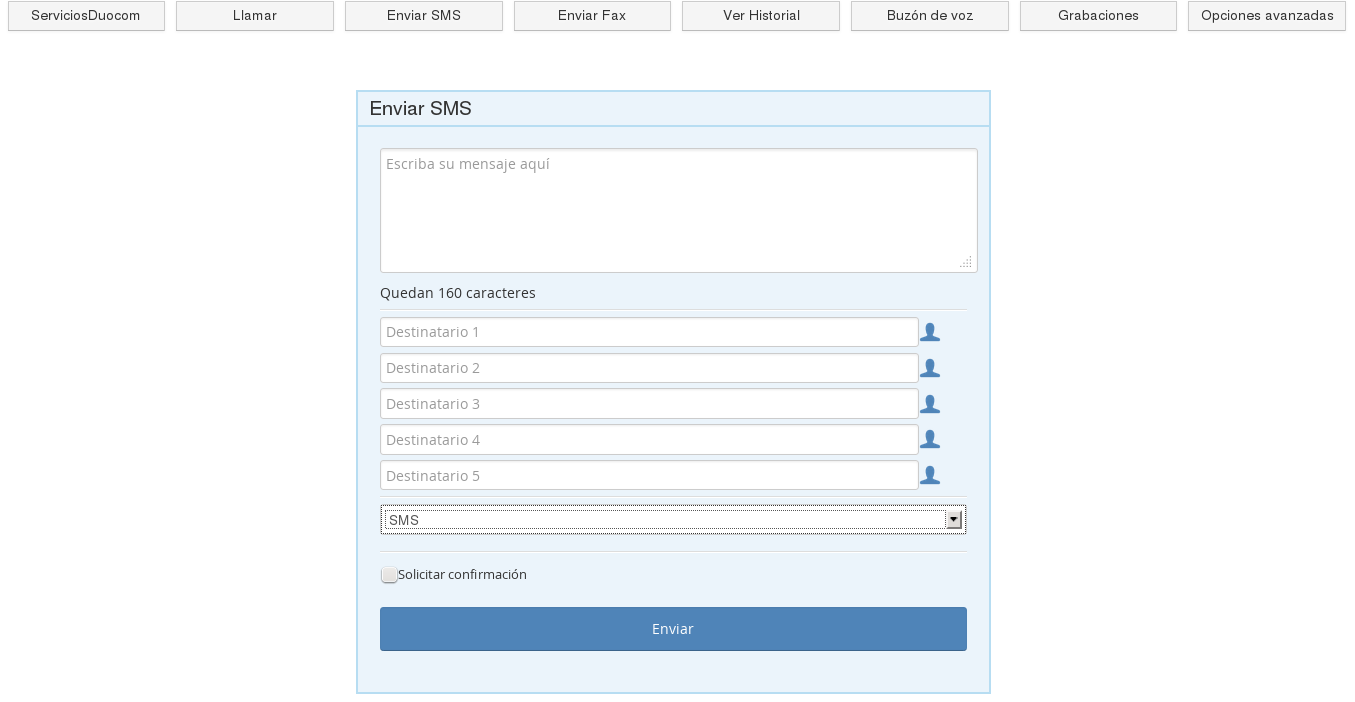The width and height of the screenshot is (1355, 702).
Task: Open the SMS message type dropdown
Action: tap(673, 519)
